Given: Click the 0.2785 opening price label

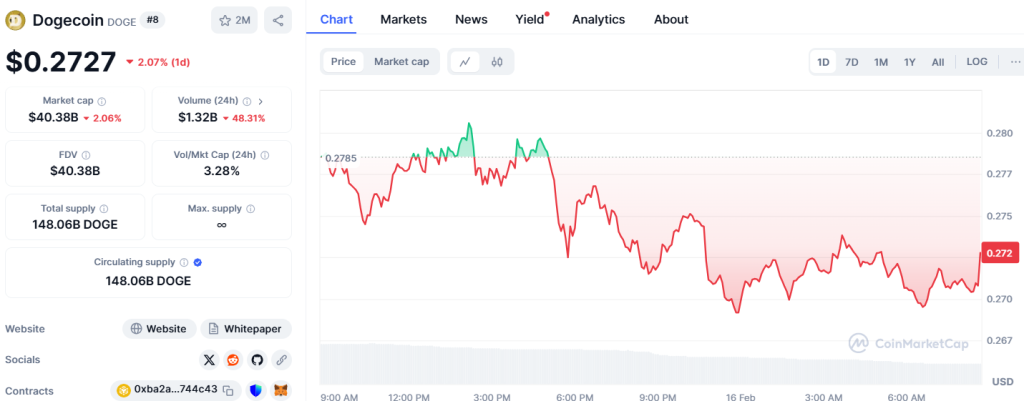Looking at the screenshot, I should click(340, 157).
